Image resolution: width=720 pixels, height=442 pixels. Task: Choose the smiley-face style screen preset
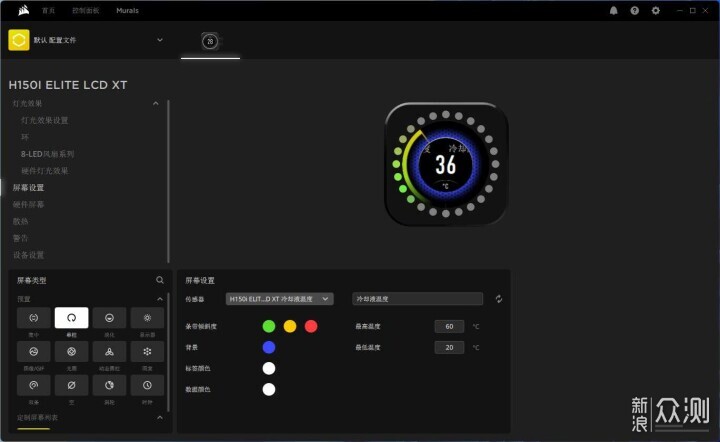point(109,318)
